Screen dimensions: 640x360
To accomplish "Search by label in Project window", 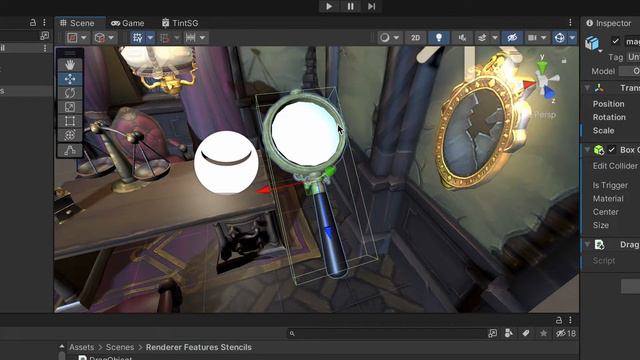I will [x=526, y=333].
